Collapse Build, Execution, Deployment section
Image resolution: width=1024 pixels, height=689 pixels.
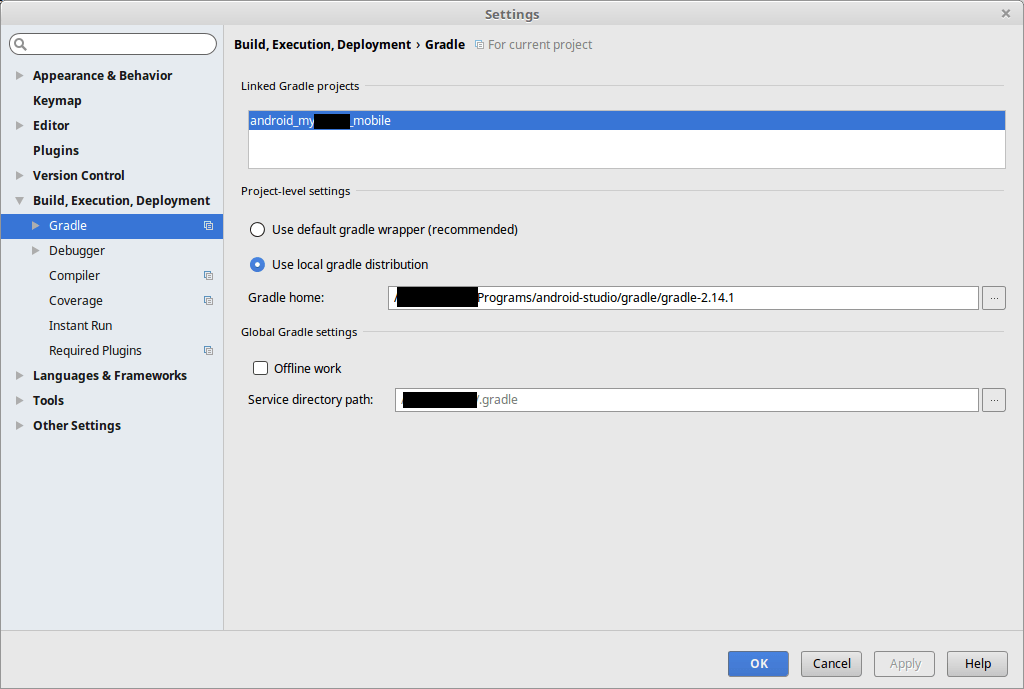tap(20, 201)
